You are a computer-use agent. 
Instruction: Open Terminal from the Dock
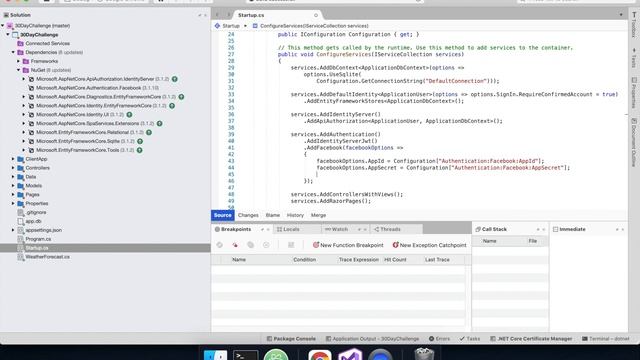click(x=245, y=355)
